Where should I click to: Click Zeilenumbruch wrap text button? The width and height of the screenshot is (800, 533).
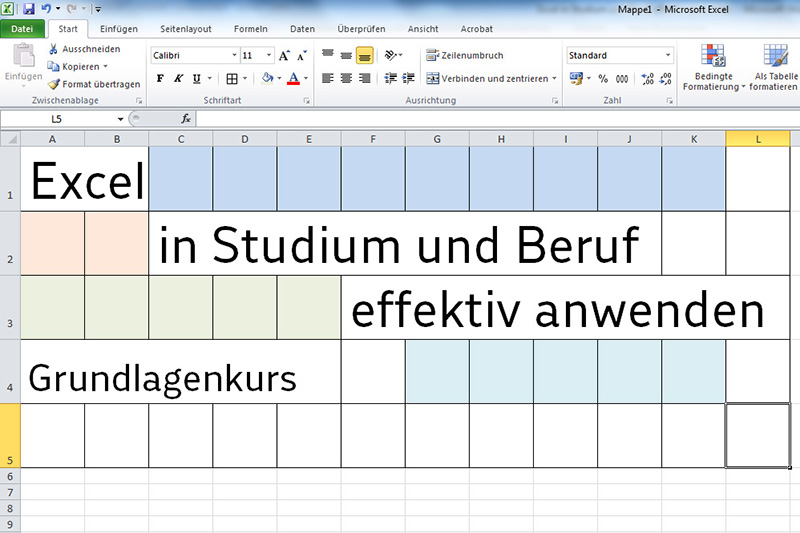(x=465, y=55)
